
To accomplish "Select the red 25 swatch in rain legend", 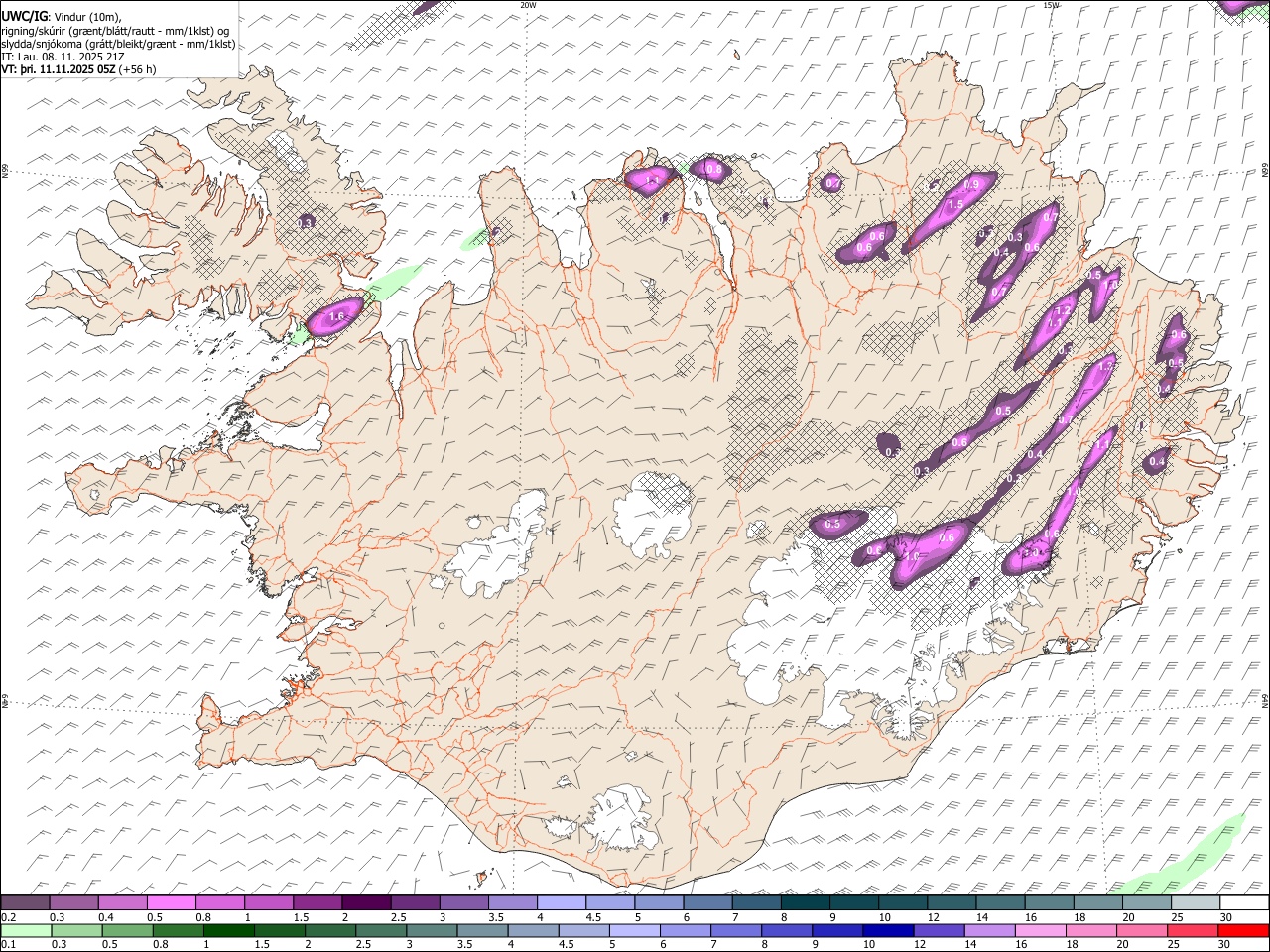I will coord(1193,931).
